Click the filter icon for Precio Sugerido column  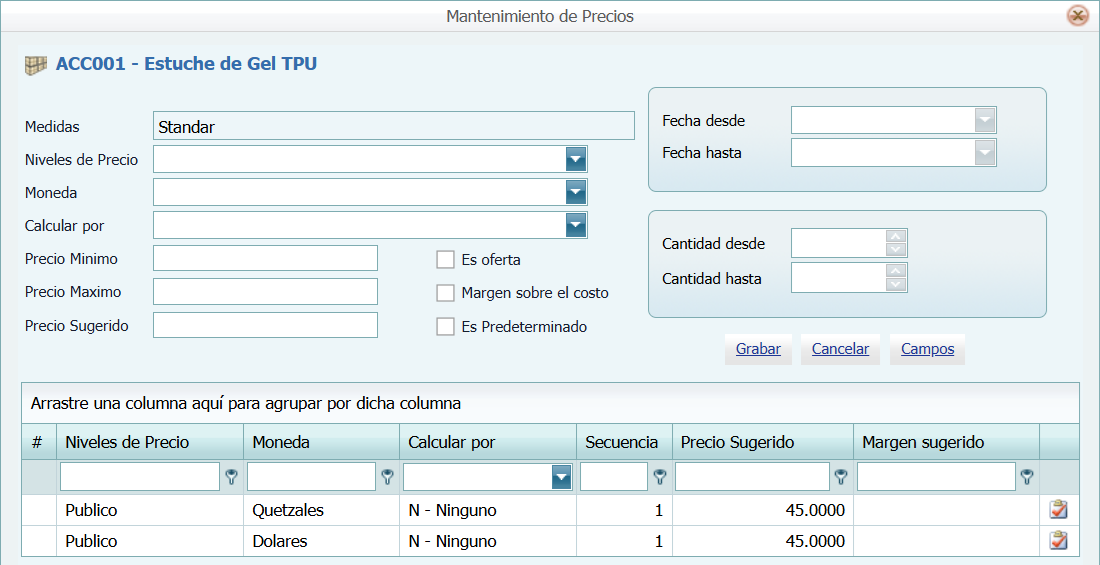click(842, 477)
